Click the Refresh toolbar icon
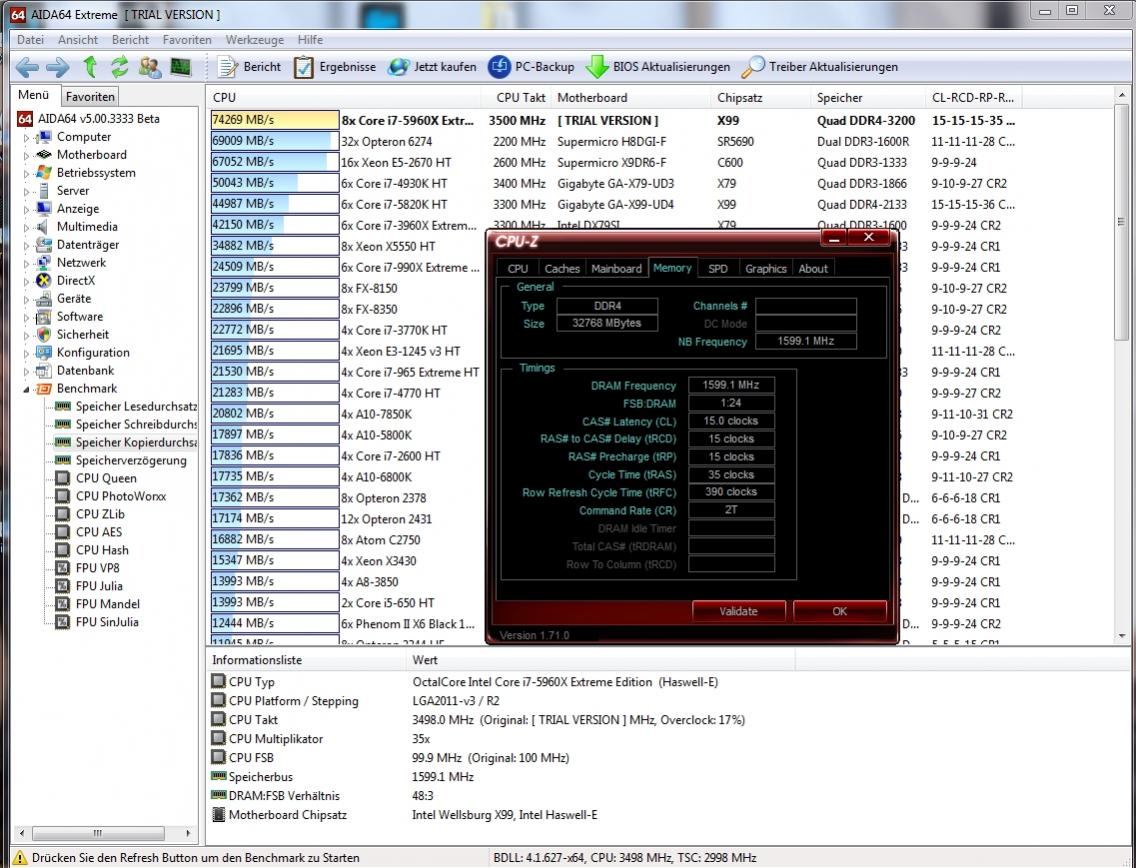Image resolution: width=1136 pixels, height=868 pixels. [120, 67]
